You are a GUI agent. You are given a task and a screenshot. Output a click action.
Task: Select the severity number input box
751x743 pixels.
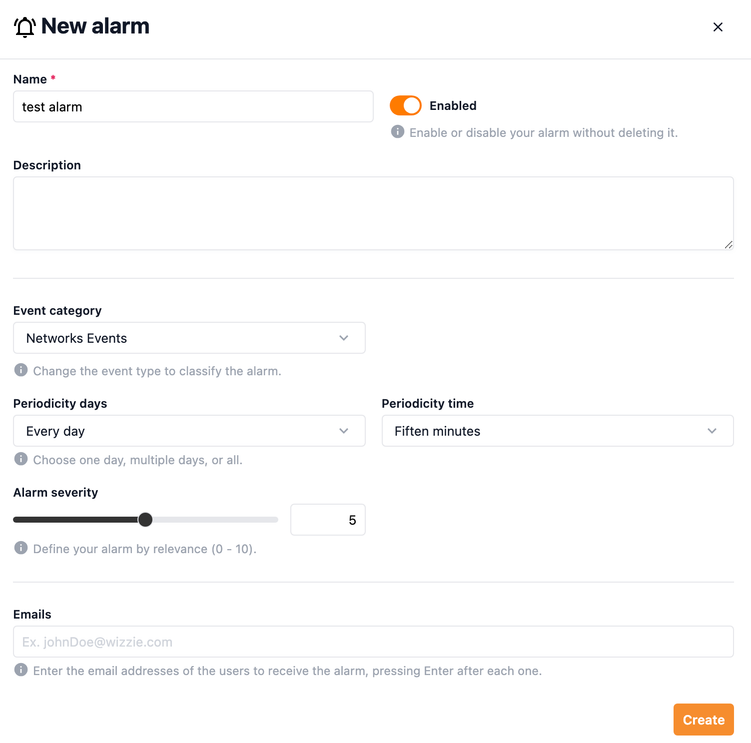coord(327,520)
